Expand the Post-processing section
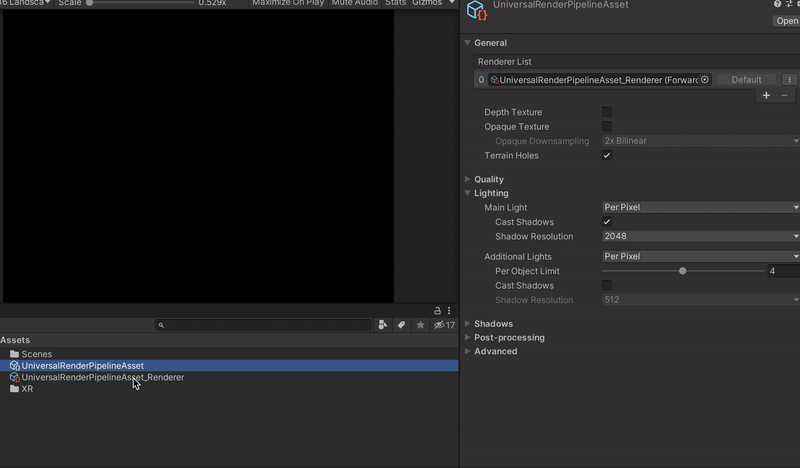The image size is (800, 468). click(x=467, y=337)
